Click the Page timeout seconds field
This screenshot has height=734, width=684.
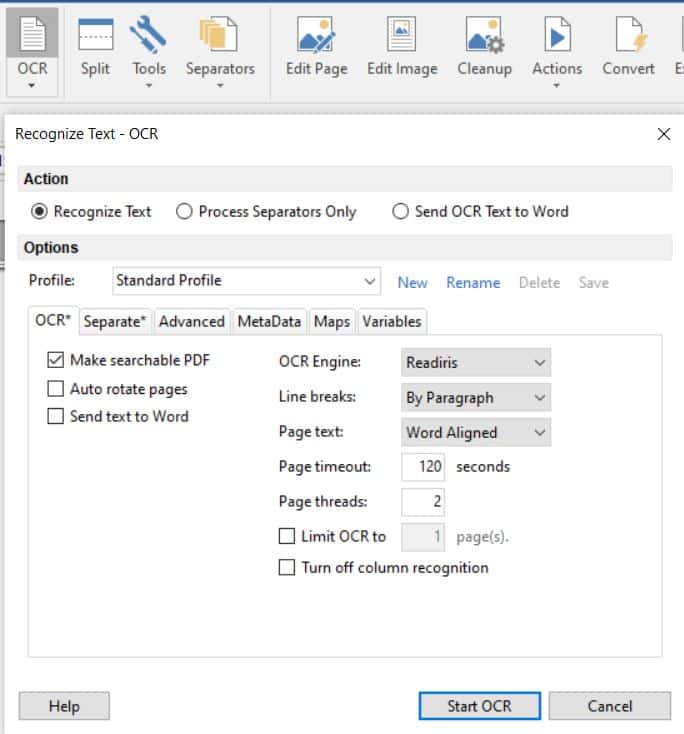(423, 467)
